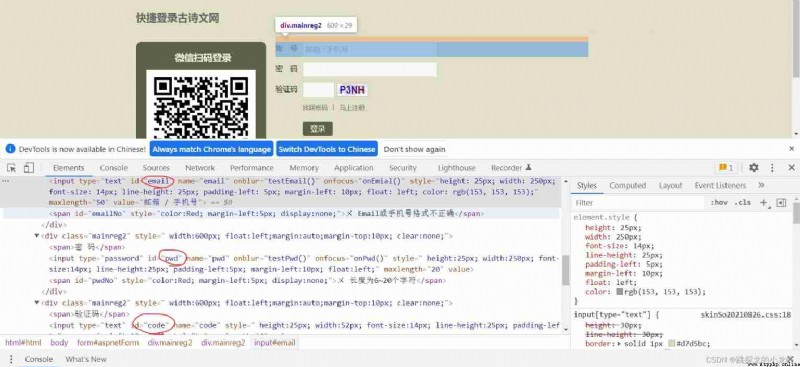Image resolution: width=800 pixels, height=367 pixels.
Task: Click the float: left declaration
Action: 610,282
